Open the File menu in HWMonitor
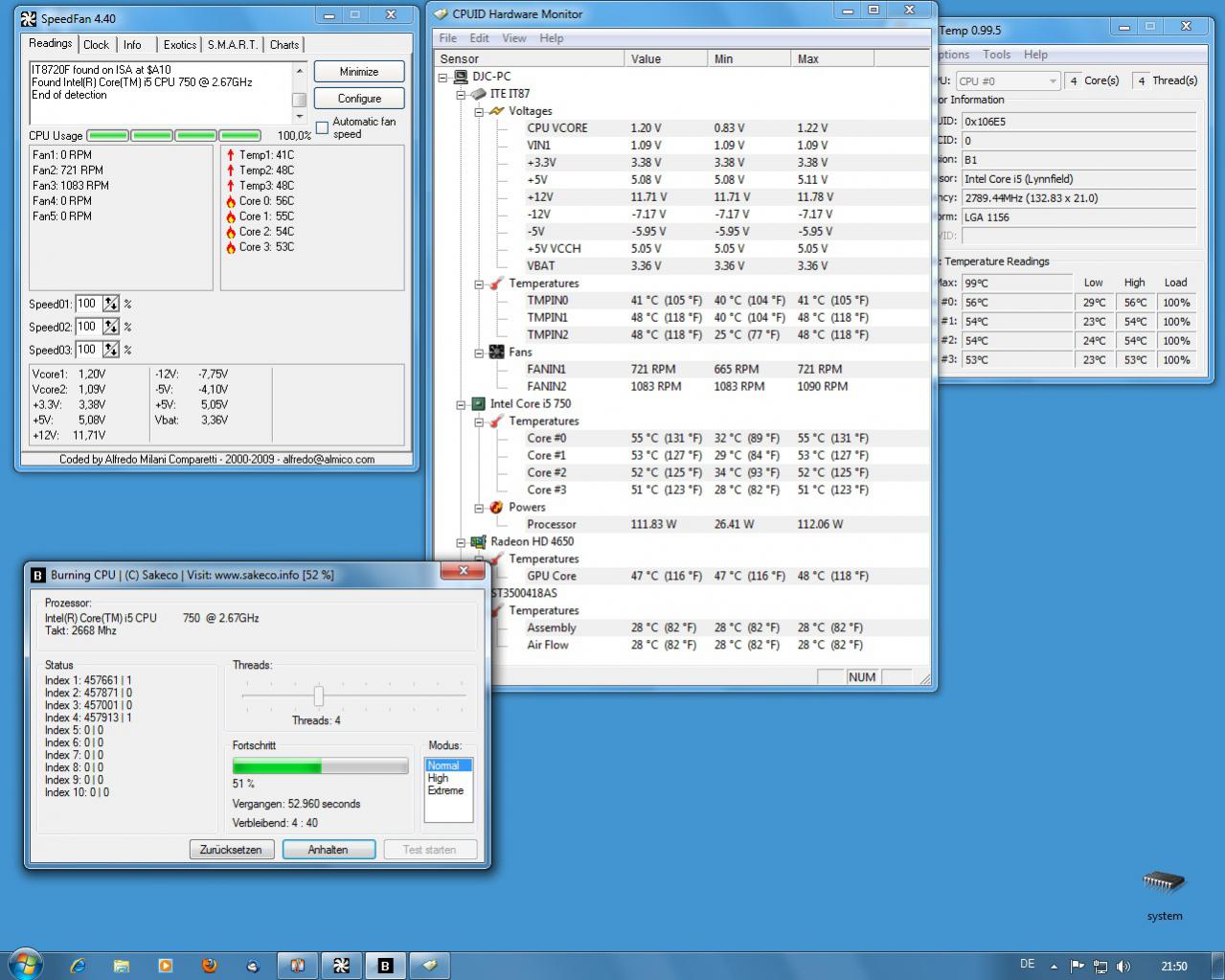 [x=448, y=38]
